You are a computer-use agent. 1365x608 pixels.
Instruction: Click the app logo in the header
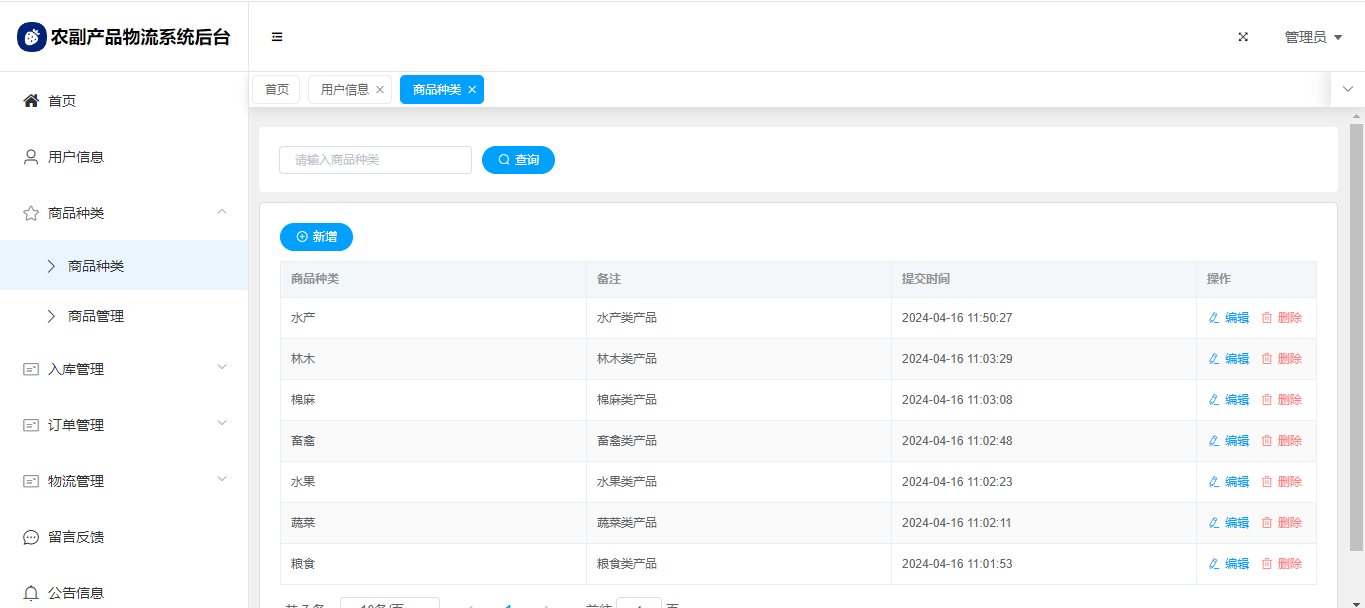32,37
